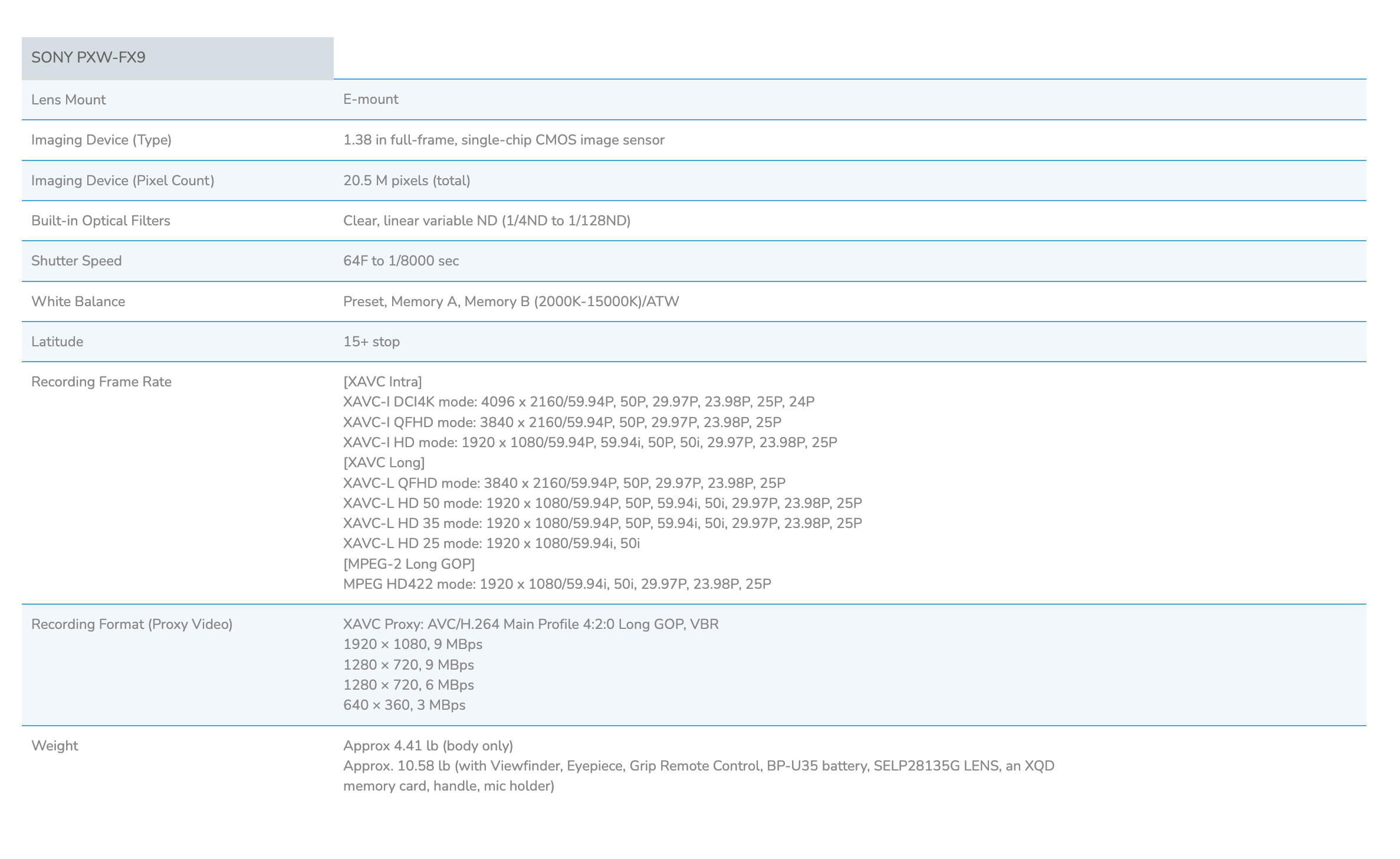This screenshot has height=859, width=1400.
Task: Click the [XAVC Long] heading
Action: pyautogui.click(x=384, y=463)
